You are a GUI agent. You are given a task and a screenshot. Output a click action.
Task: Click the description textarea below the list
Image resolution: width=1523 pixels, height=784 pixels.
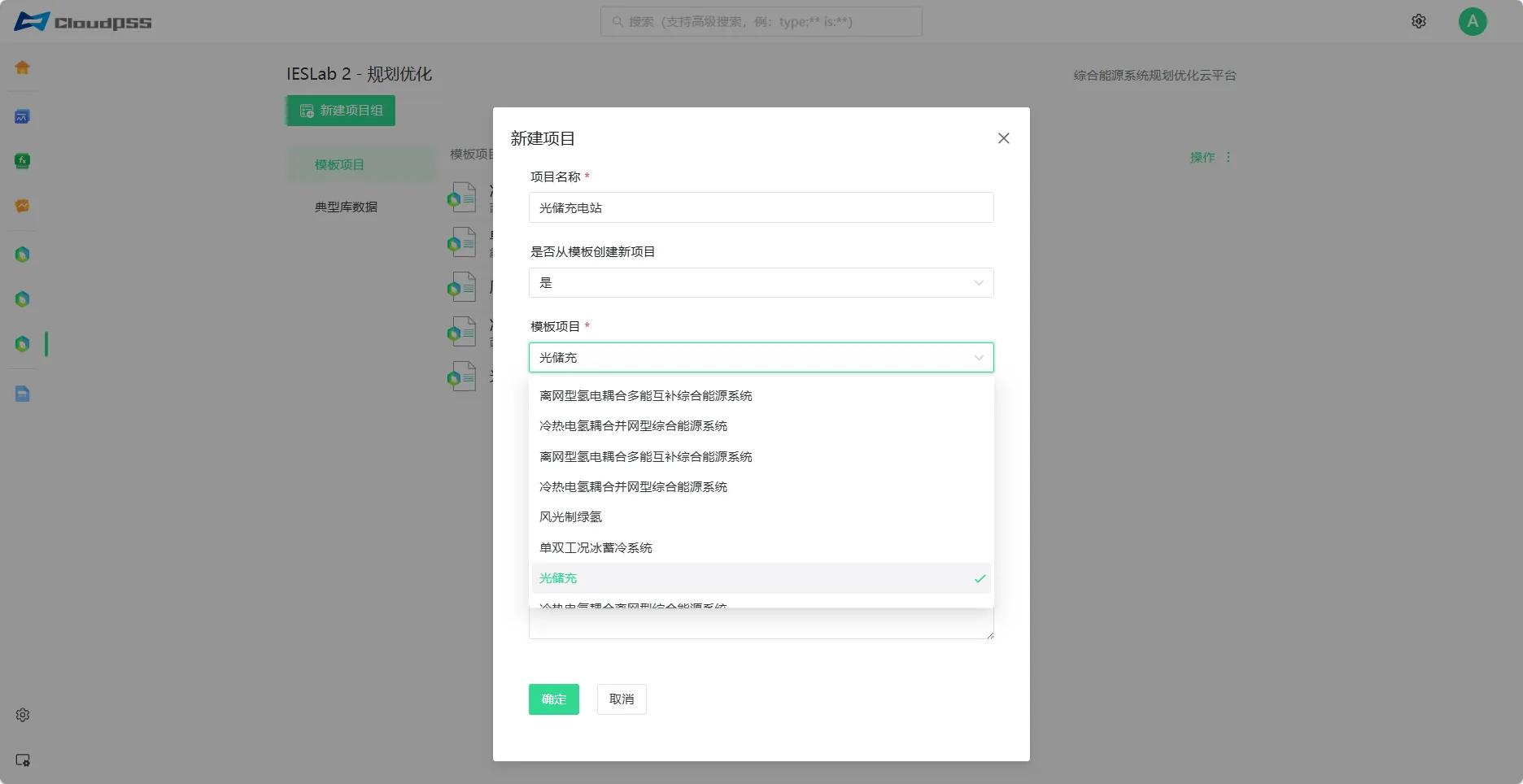[x=761, y=624]
